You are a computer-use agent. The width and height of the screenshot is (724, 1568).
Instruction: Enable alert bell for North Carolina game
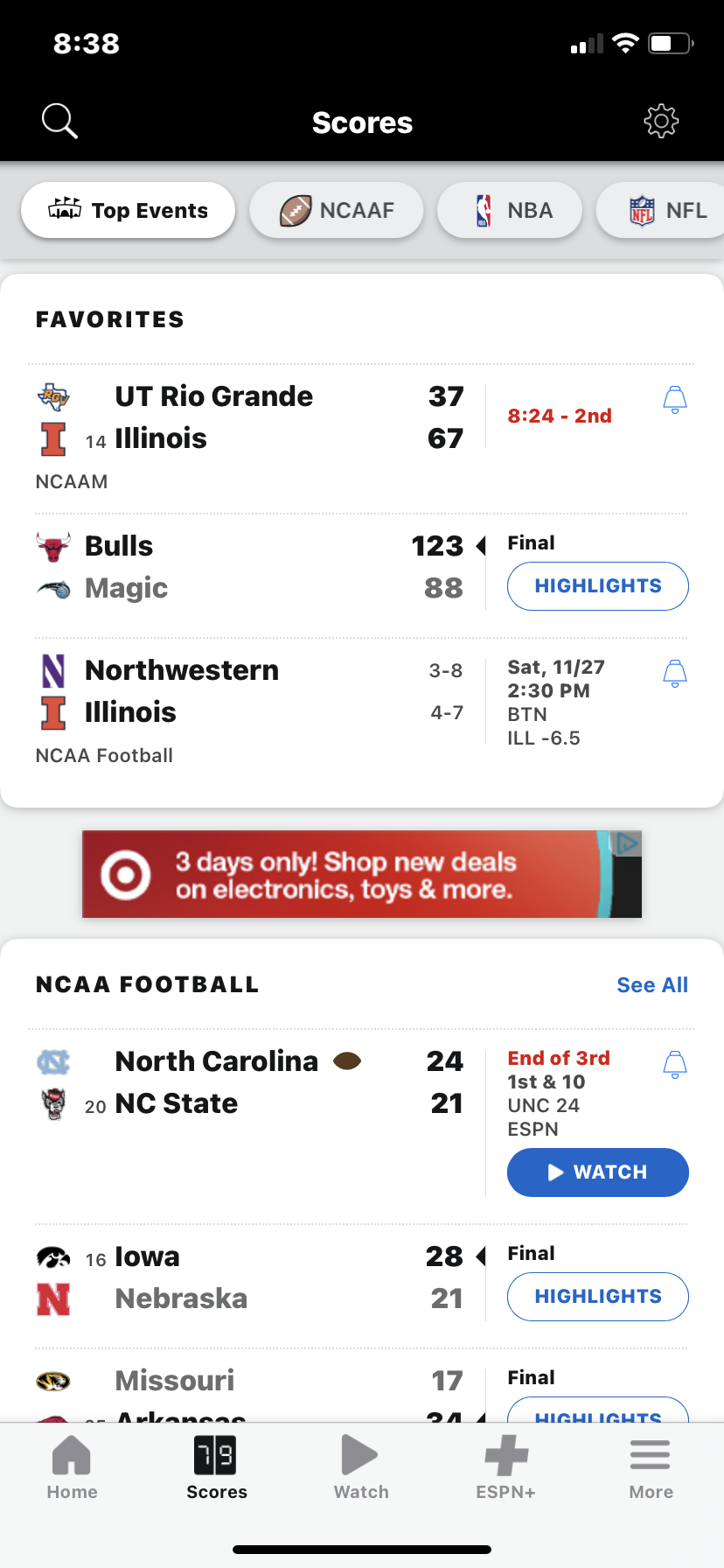[x=675, y=1065]
